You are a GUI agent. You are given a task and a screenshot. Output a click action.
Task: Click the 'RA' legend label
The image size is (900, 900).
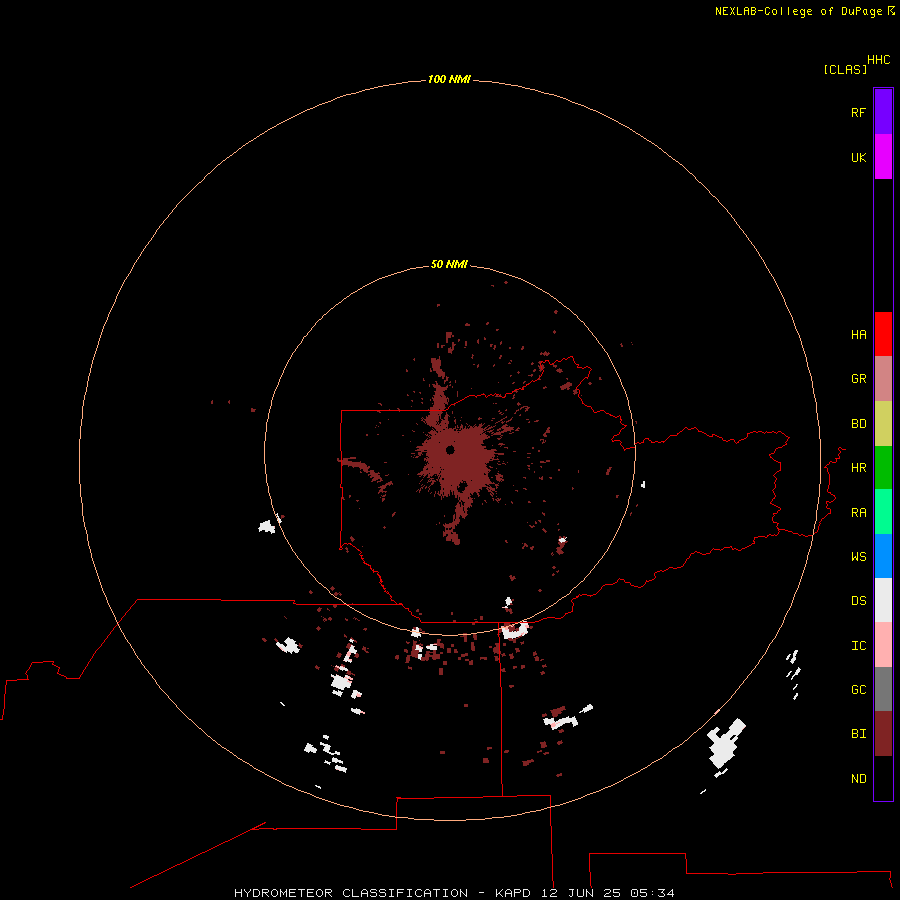click(858, 513)
